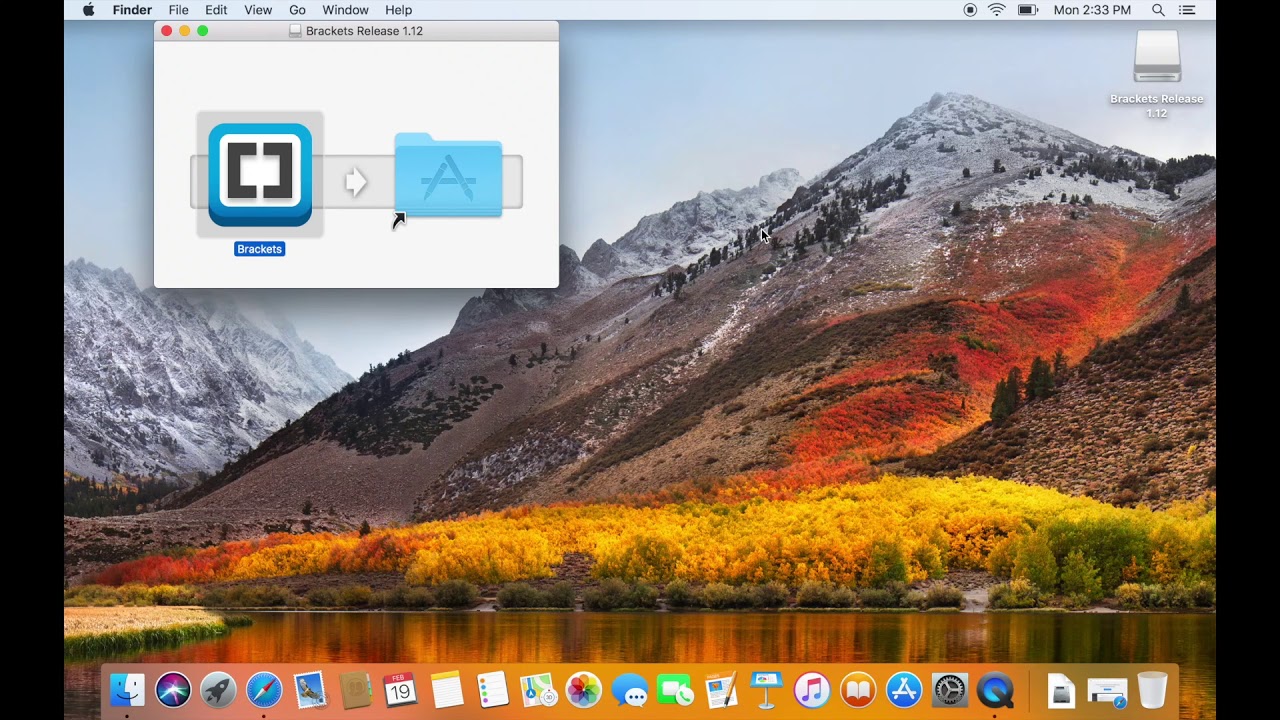Open the Wi-Fi status menu
Screen dimensions: 1280x720
coord(997,10)
